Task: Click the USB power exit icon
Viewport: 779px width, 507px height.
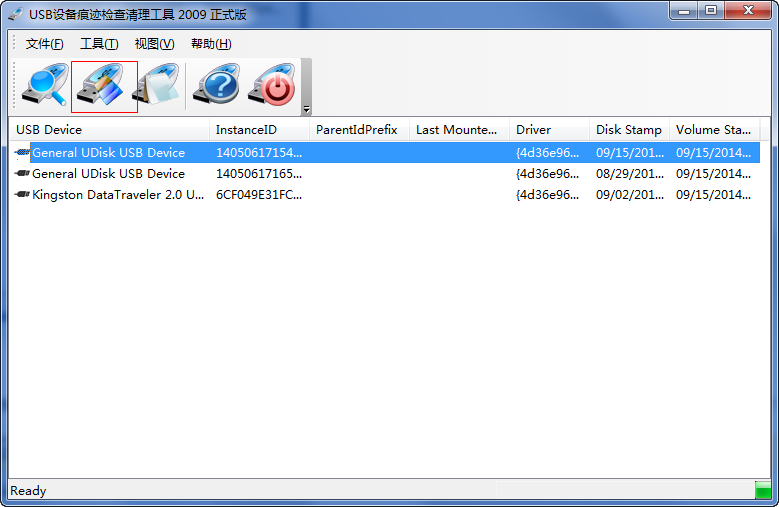Action: [x=272, y=85]
